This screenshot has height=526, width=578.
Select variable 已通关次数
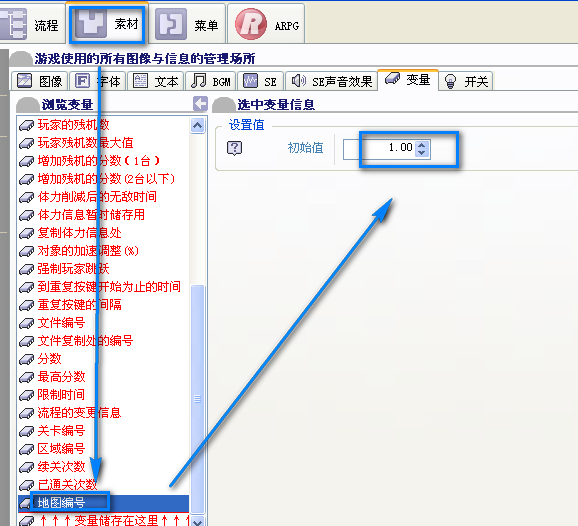(67, 485)
